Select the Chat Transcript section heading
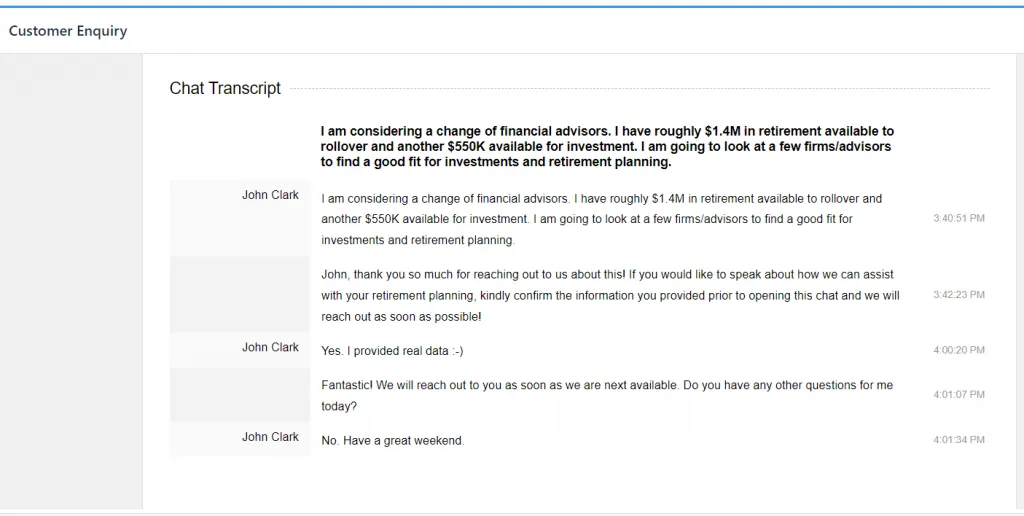Screen dimensions: 1024x516 (x=225, y=88)
